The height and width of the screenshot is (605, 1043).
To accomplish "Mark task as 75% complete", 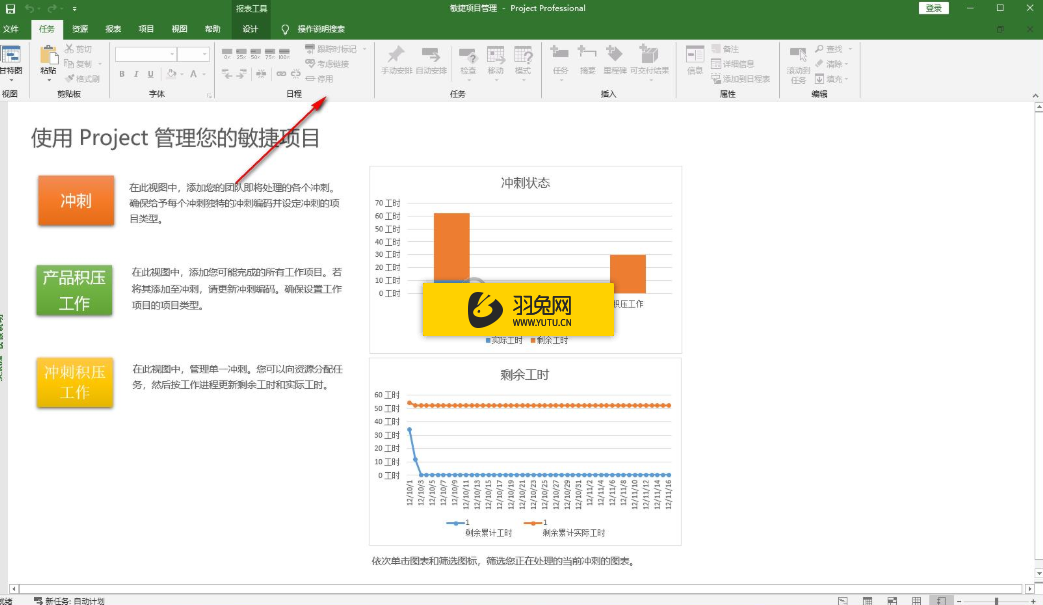I will 269,53.
